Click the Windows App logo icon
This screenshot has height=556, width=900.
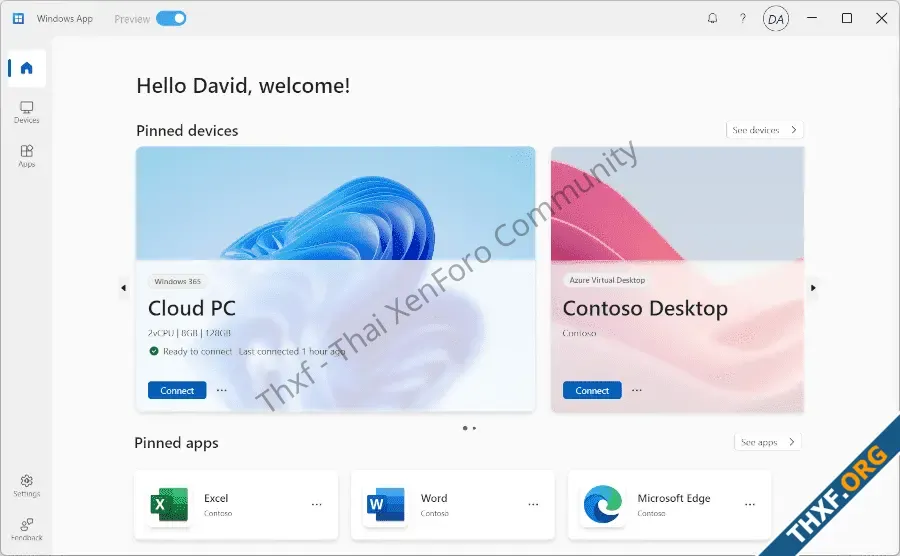[18, 18]
